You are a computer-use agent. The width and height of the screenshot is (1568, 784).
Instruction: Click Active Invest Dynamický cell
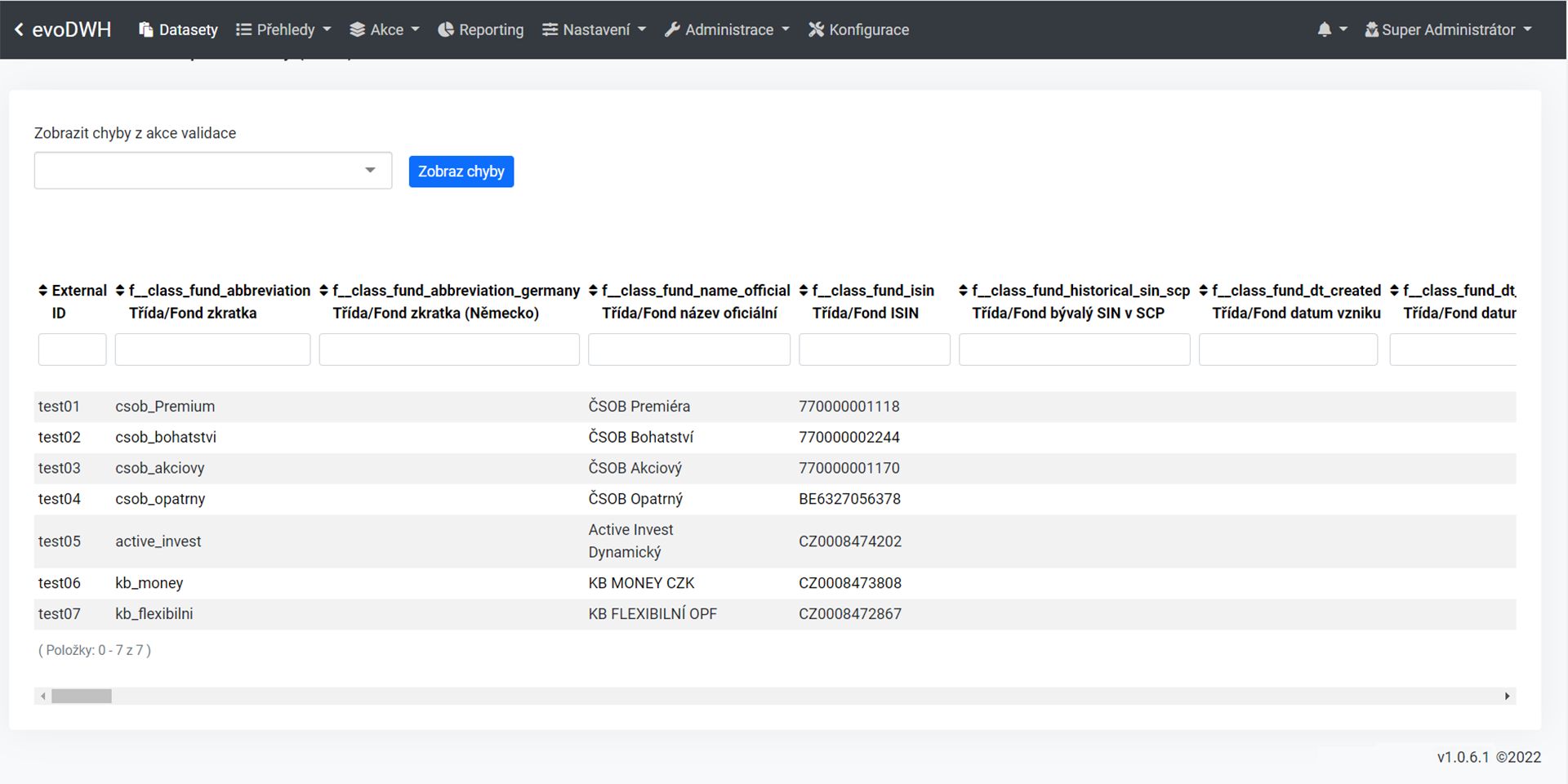pyautogui.click(x=631, y=541)
